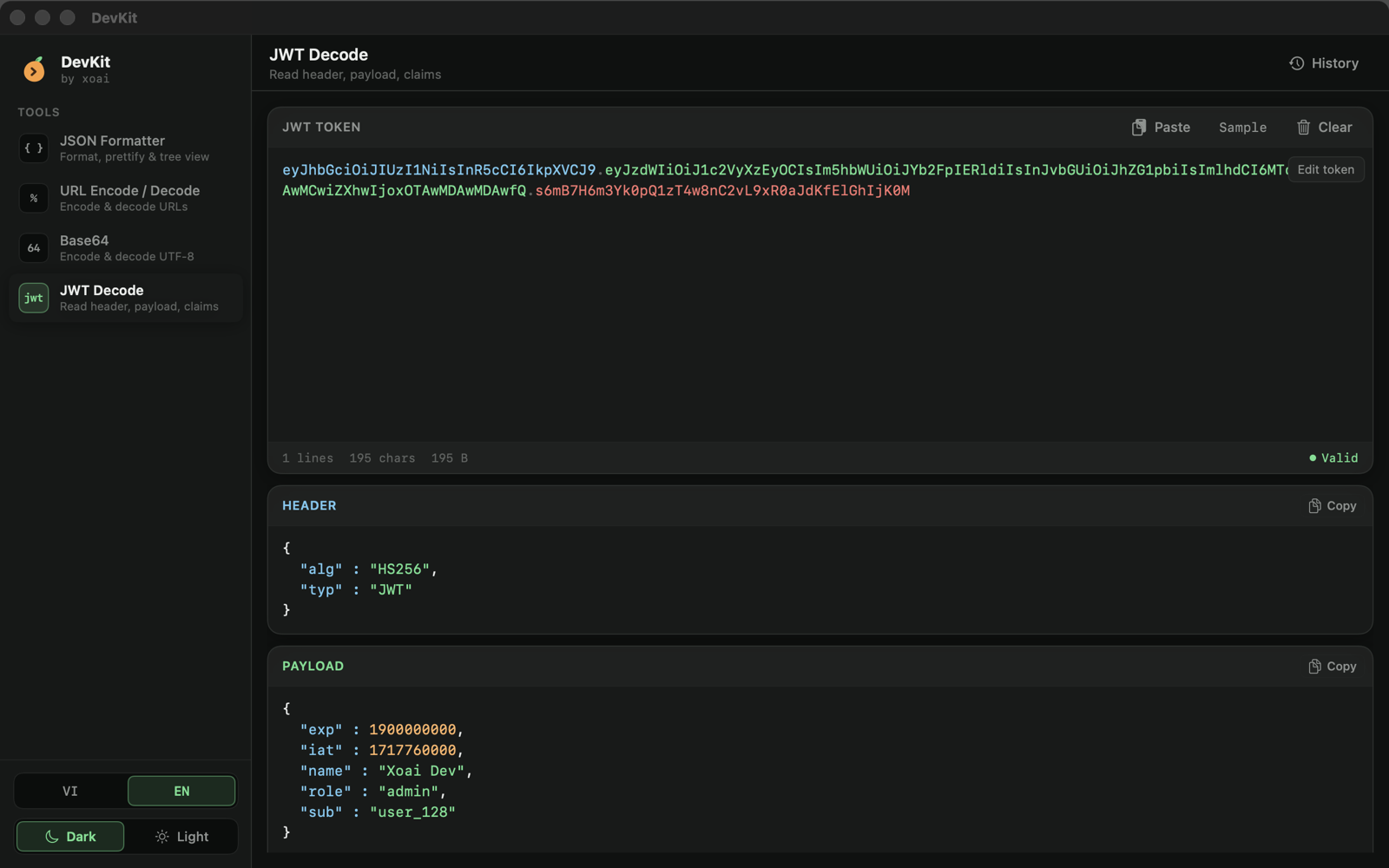Click the green jwt tool icon

tap(34, 298)
